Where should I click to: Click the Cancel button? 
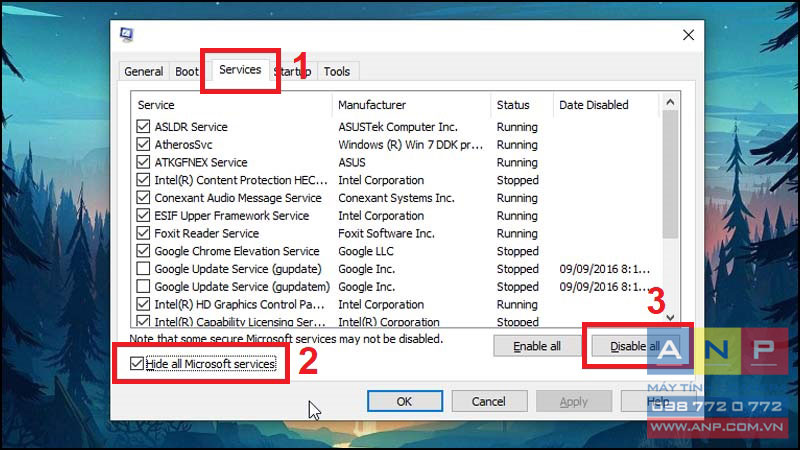[x=489, y=402]
